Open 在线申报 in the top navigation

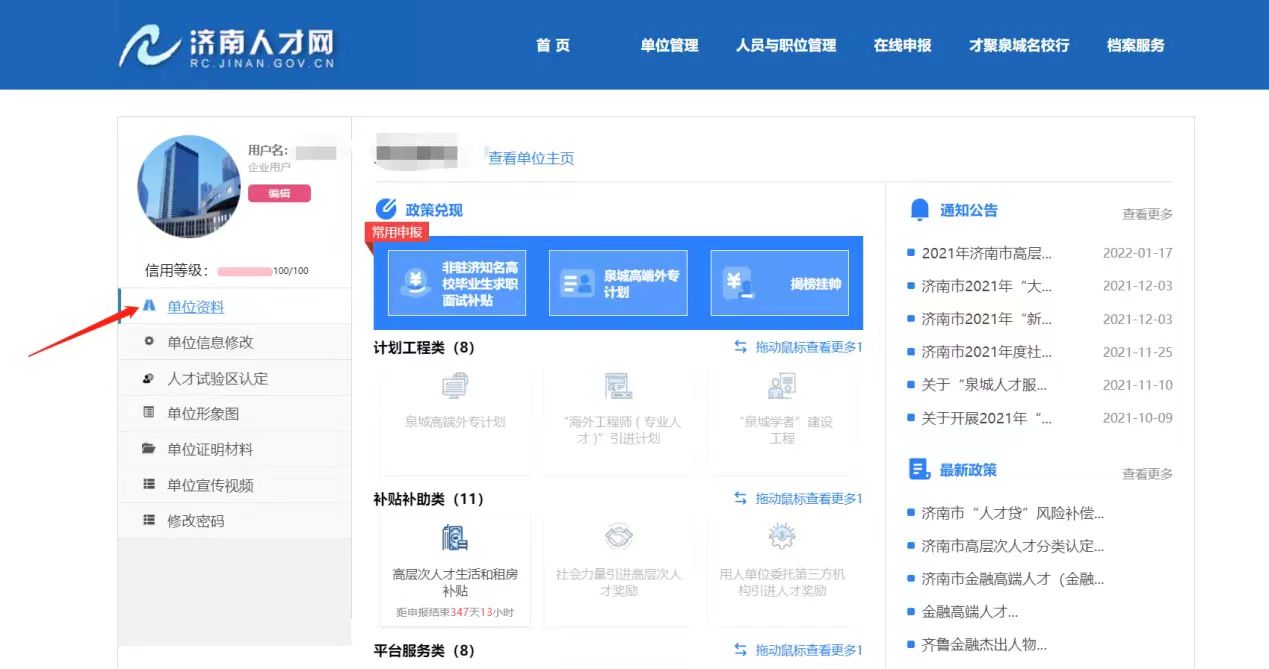902,45
